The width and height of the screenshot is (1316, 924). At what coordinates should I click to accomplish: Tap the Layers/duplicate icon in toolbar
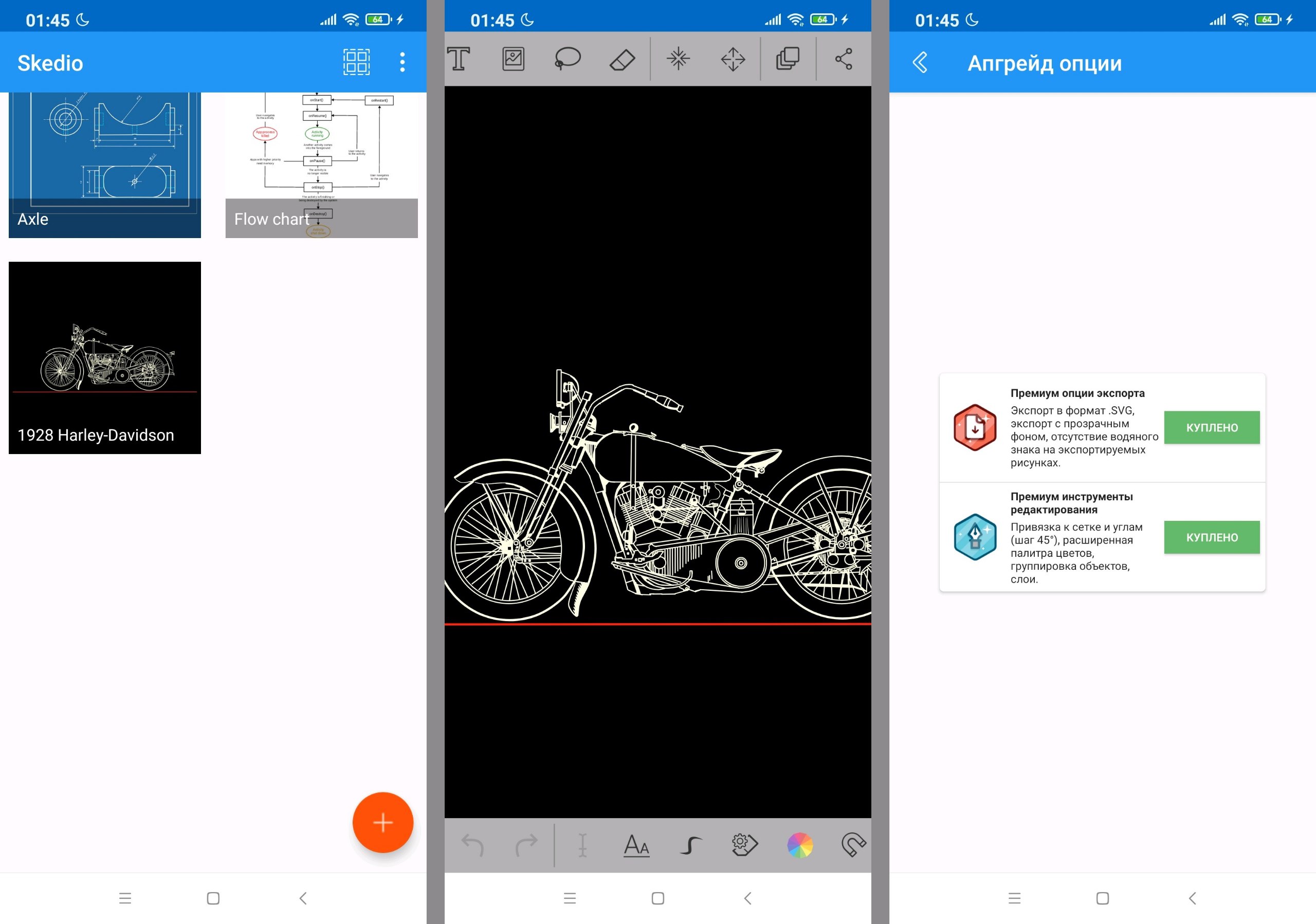(788, 59)
